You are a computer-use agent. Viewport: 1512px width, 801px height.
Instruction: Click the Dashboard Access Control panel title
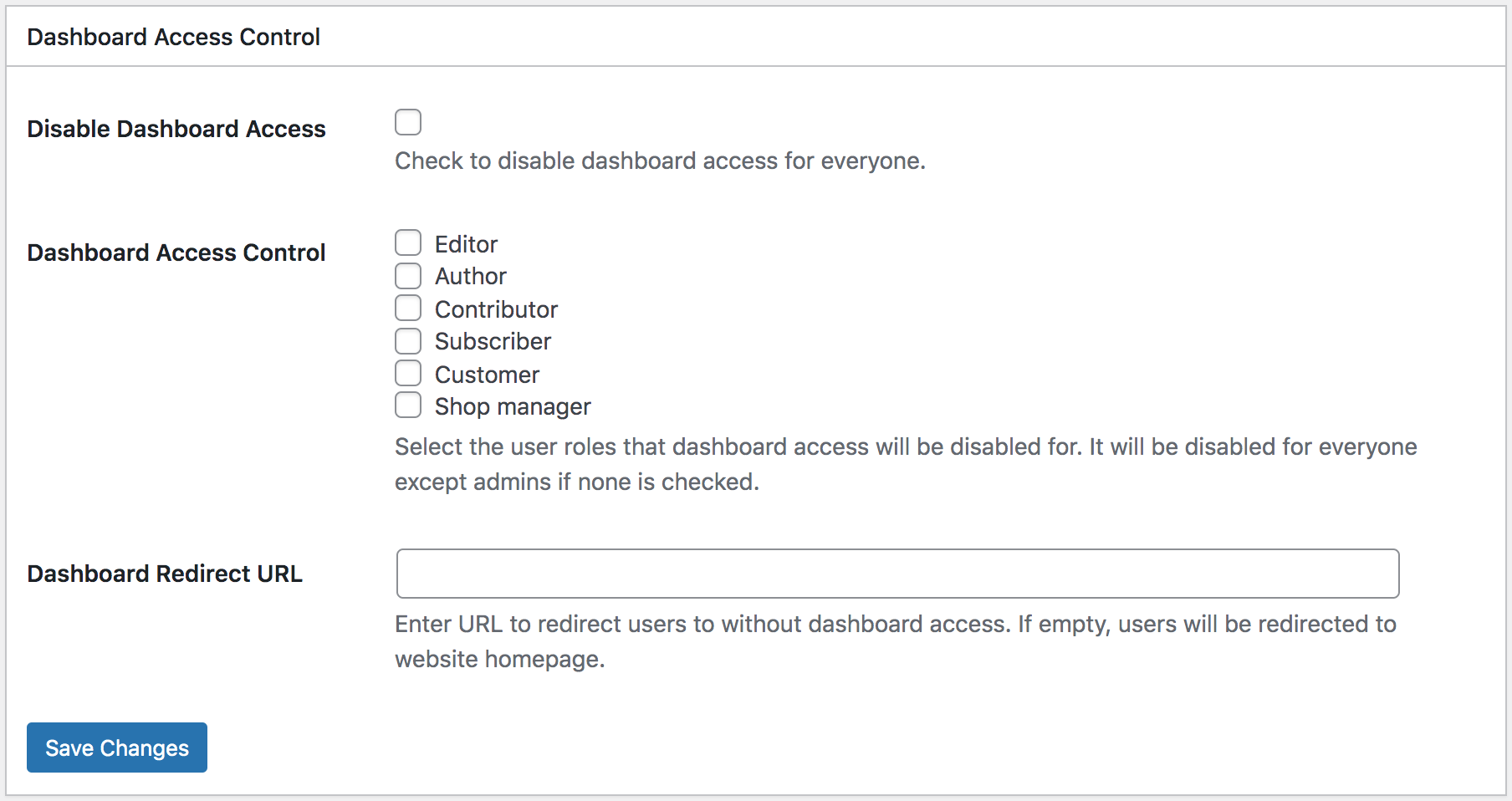(x=173, y=37)
